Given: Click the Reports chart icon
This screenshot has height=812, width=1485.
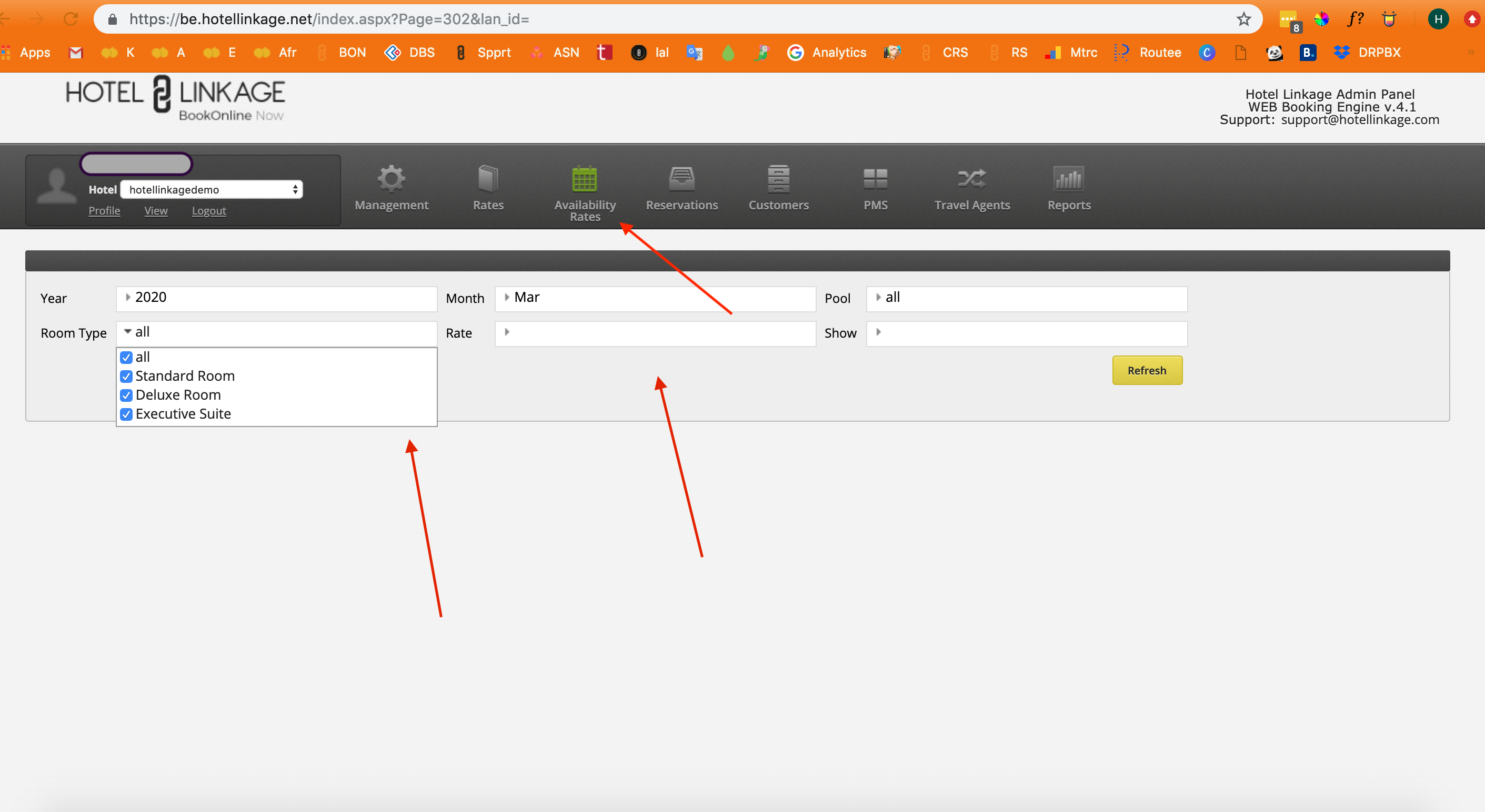Looking at the screenshot, I should (x=1068, y=179).
